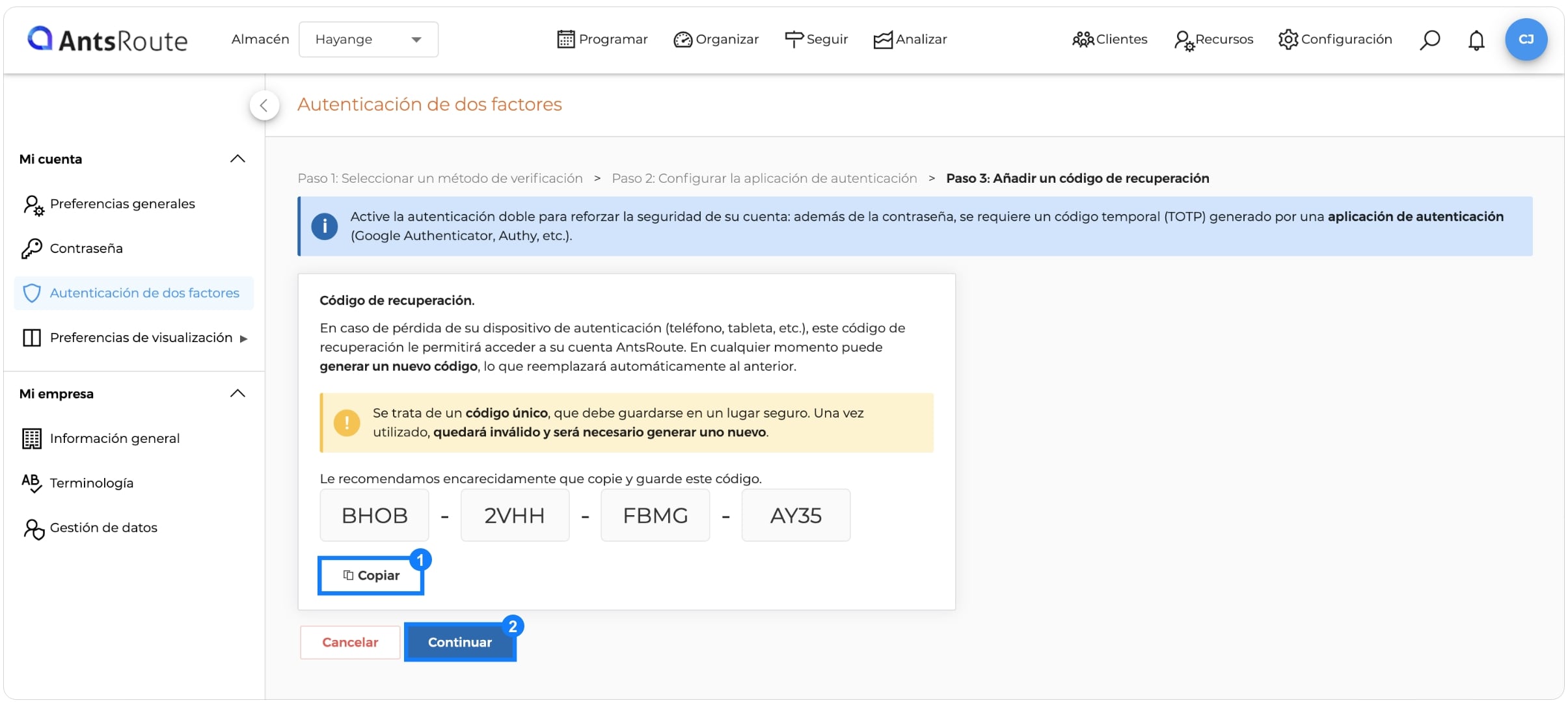Click the yellow warning exclamation icon

coord(347,423)
